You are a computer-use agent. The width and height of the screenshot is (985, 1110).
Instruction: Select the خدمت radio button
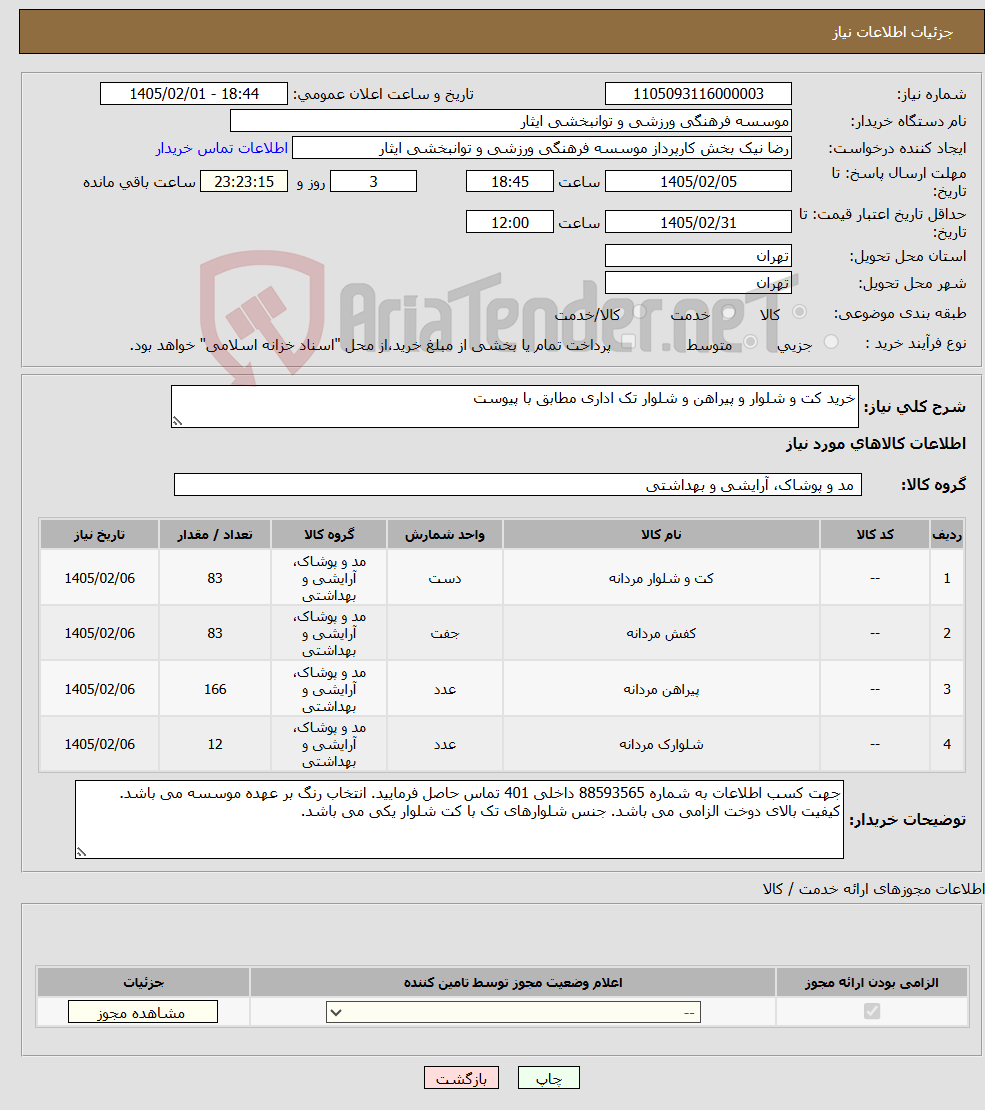point(729,312)
